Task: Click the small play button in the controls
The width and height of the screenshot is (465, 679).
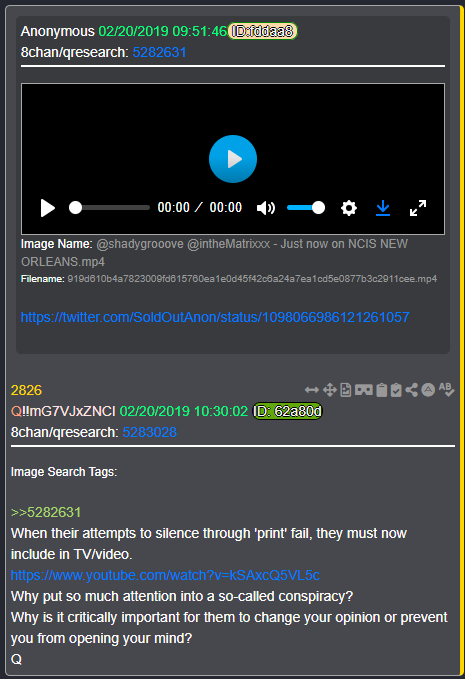Action: 48,208
